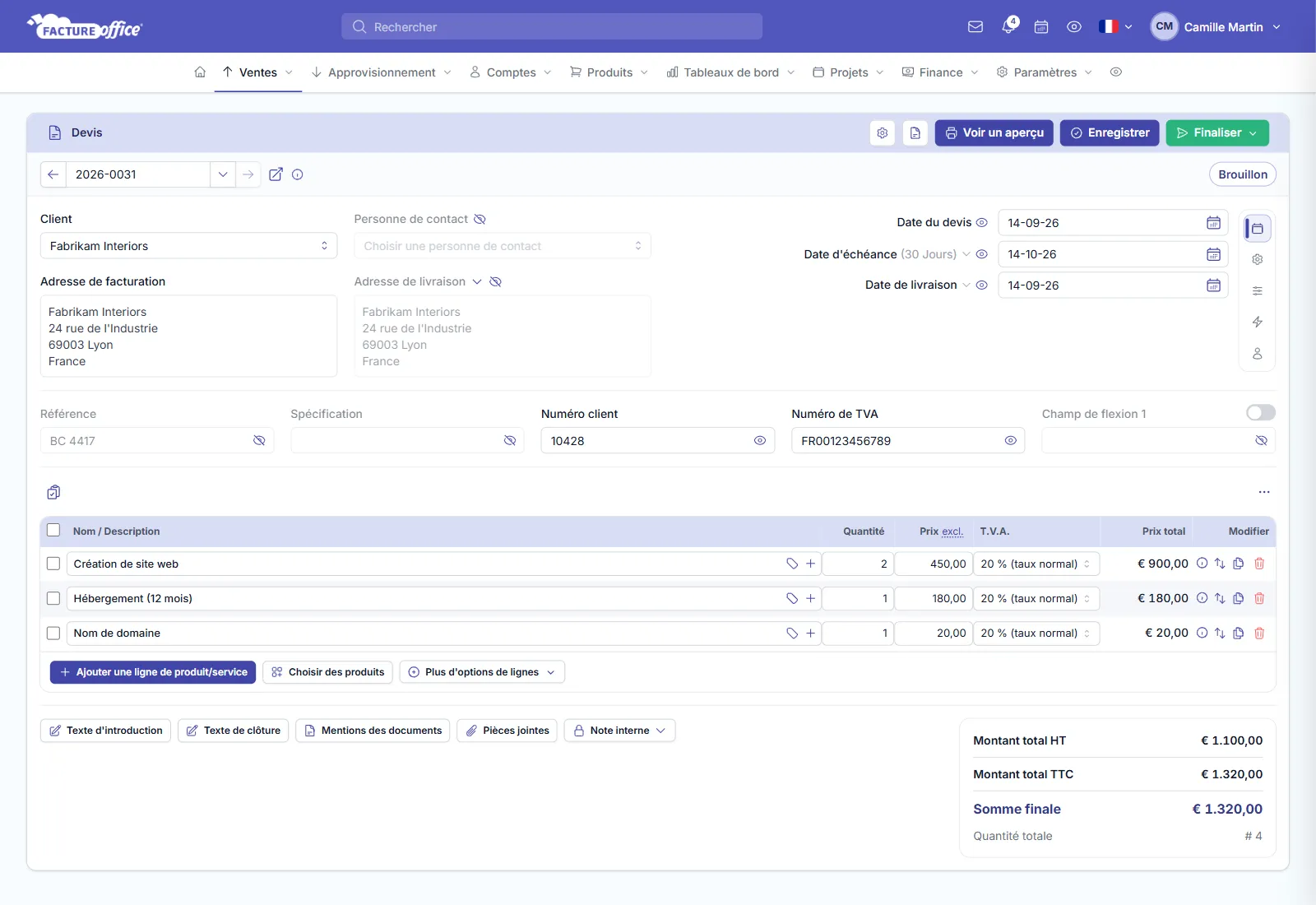Open the Personne de contact dropdown
This screenshot has width=1316, height=905.
pos(503,246)
